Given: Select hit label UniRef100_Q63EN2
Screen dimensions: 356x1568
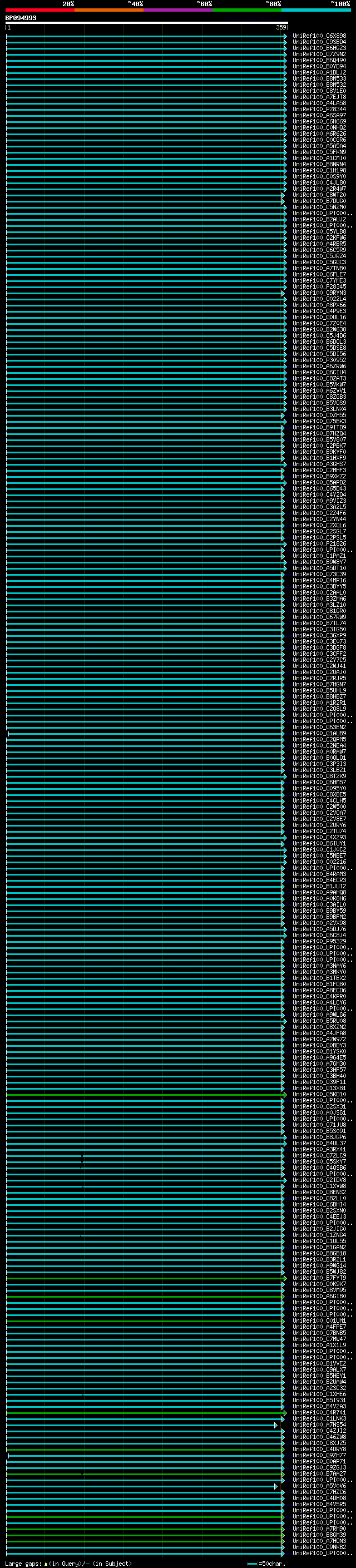Looking at the screenshot, I should pyautogui.click(x=319, y=728).
